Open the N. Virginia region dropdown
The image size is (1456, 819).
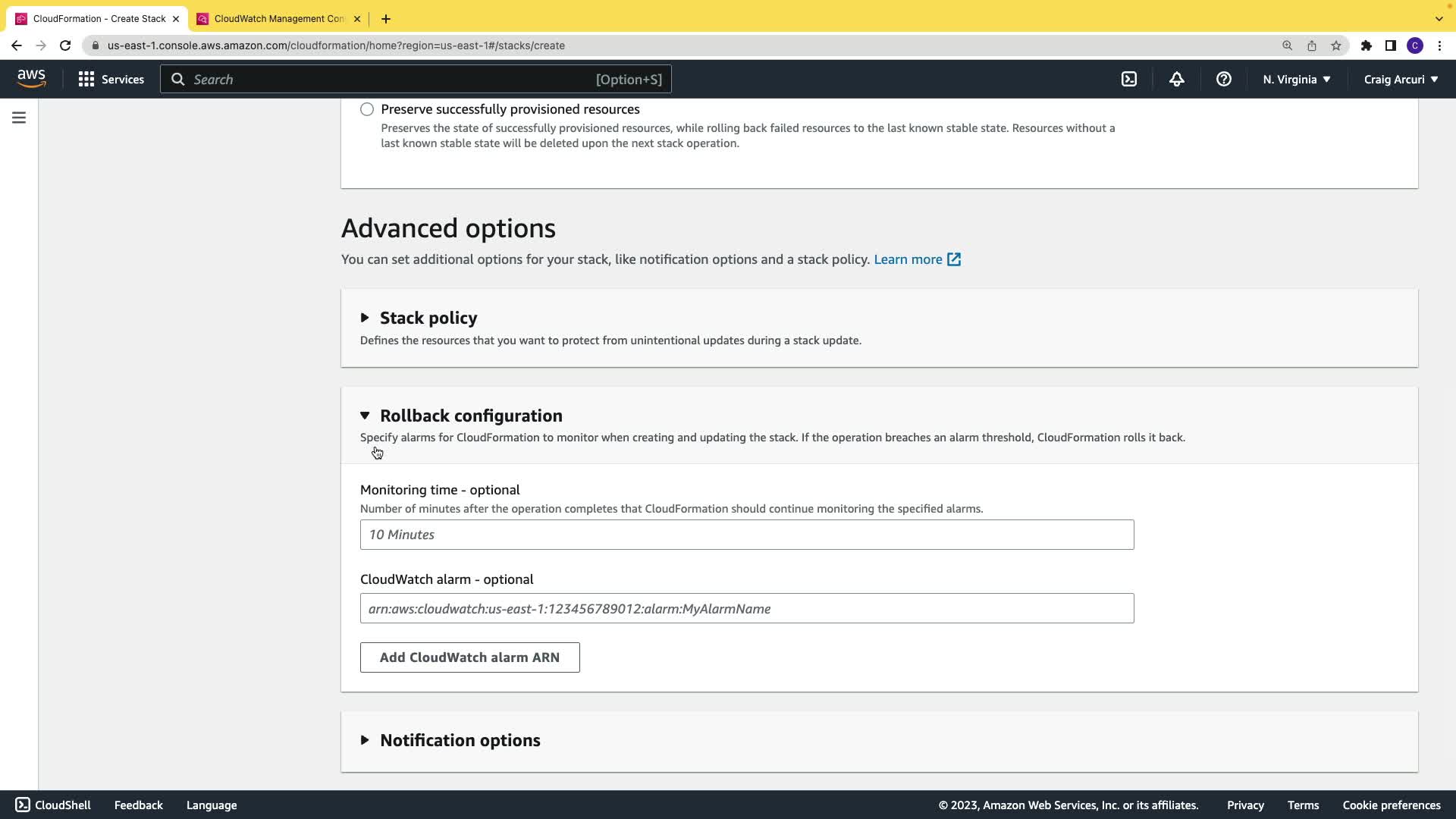click(1296, 79)
